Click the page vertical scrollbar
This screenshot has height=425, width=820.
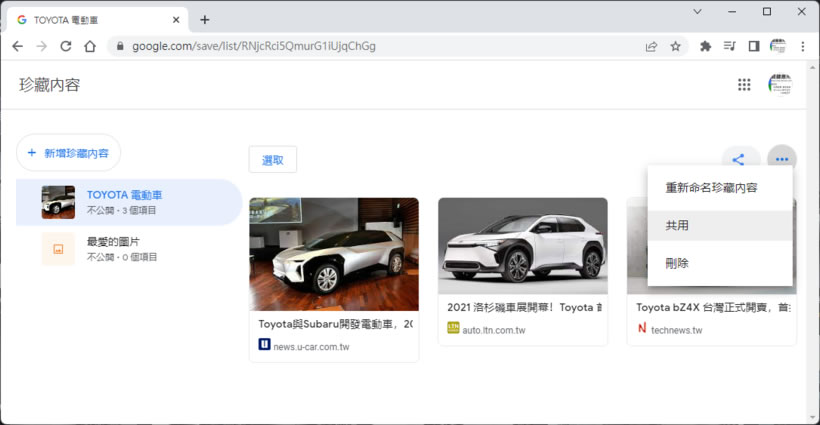[812, 242]
